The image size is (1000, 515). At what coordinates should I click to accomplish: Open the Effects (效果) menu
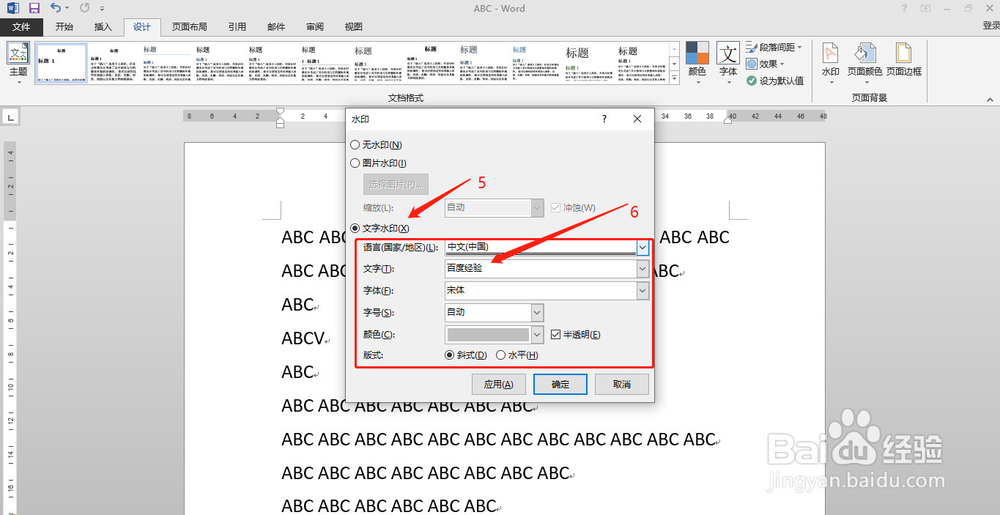765,64
